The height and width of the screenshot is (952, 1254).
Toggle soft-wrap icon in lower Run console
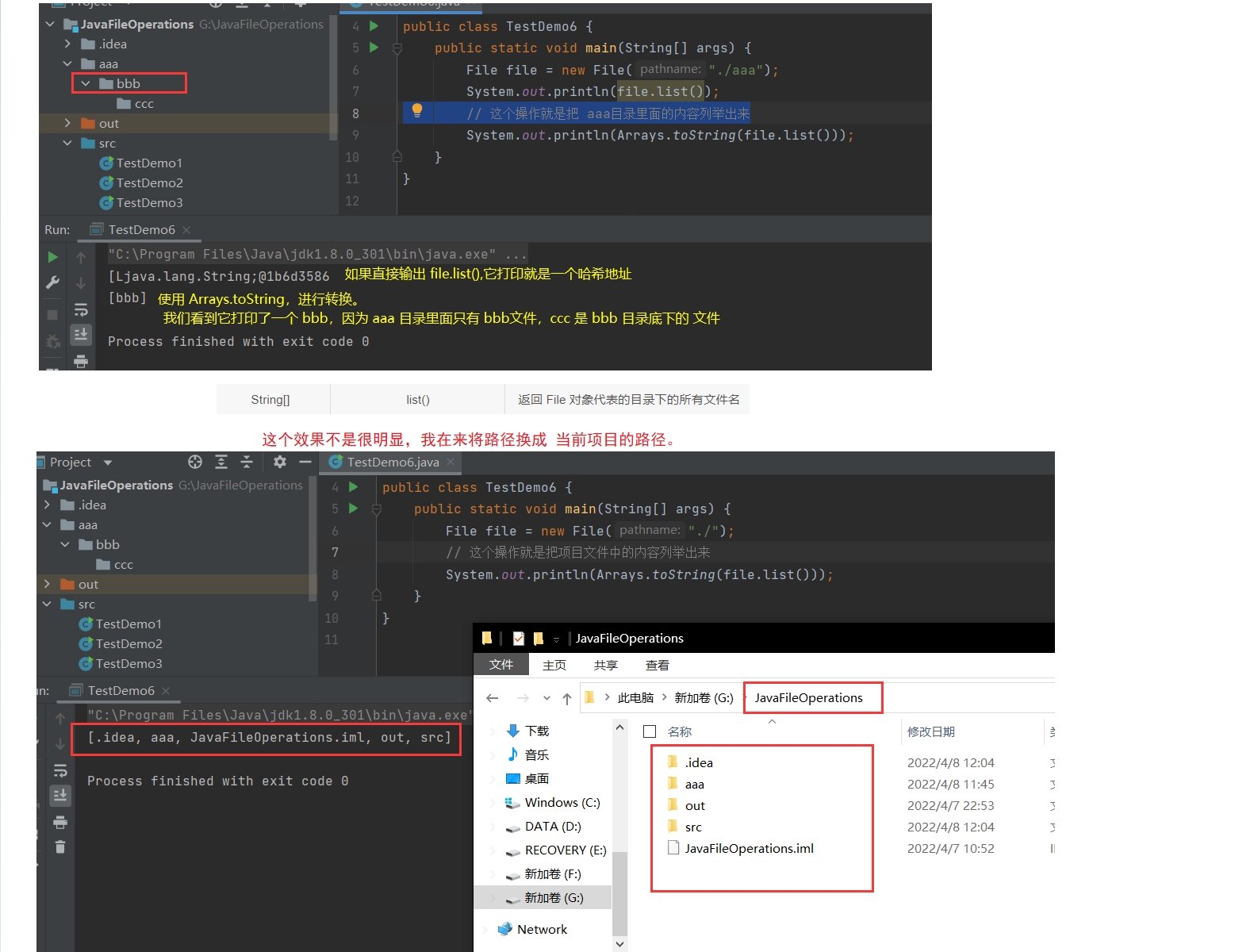click(x=60, y=770)
